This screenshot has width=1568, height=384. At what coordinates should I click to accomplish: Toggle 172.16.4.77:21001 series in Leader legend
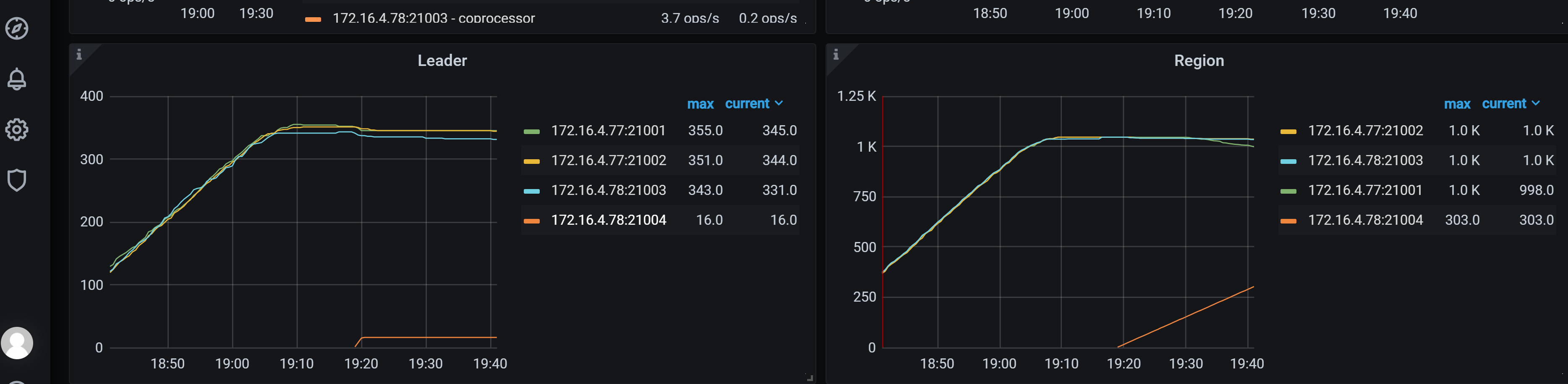608,130
